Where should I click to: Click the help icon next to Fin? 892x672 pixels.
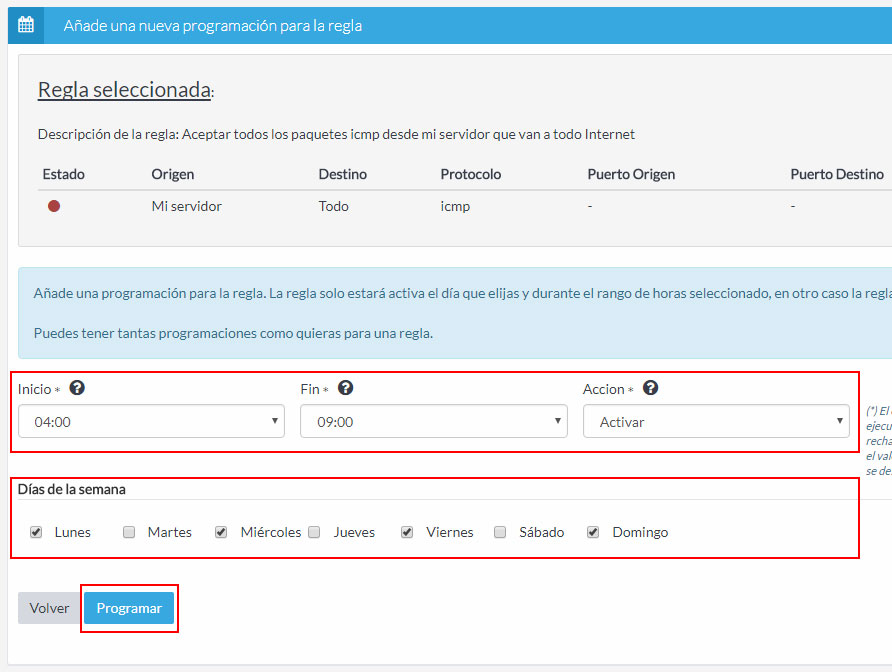coord(346,389)
